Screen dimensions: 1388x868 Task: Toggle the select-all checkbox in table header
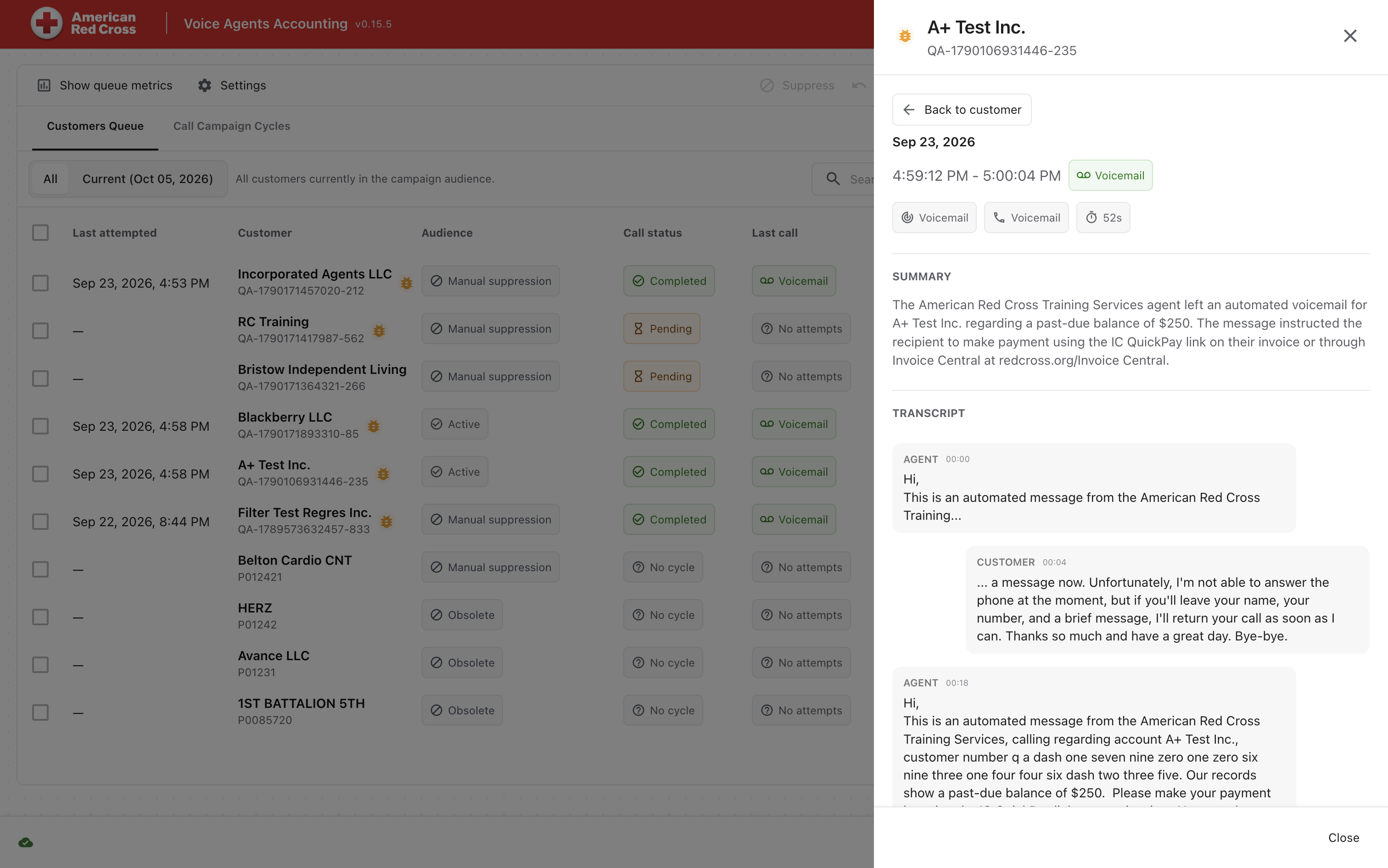(40, 233)
